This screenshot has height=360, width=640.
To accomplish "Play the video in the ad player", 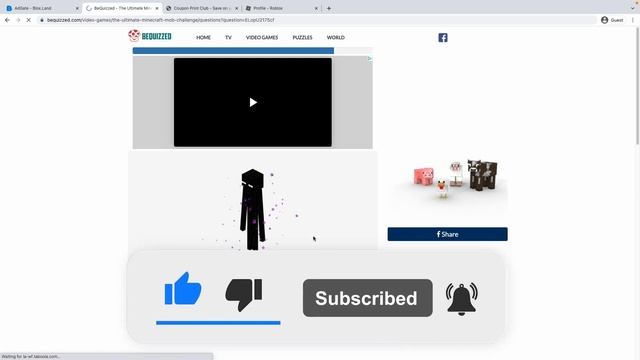I will [x=253, y=102].
